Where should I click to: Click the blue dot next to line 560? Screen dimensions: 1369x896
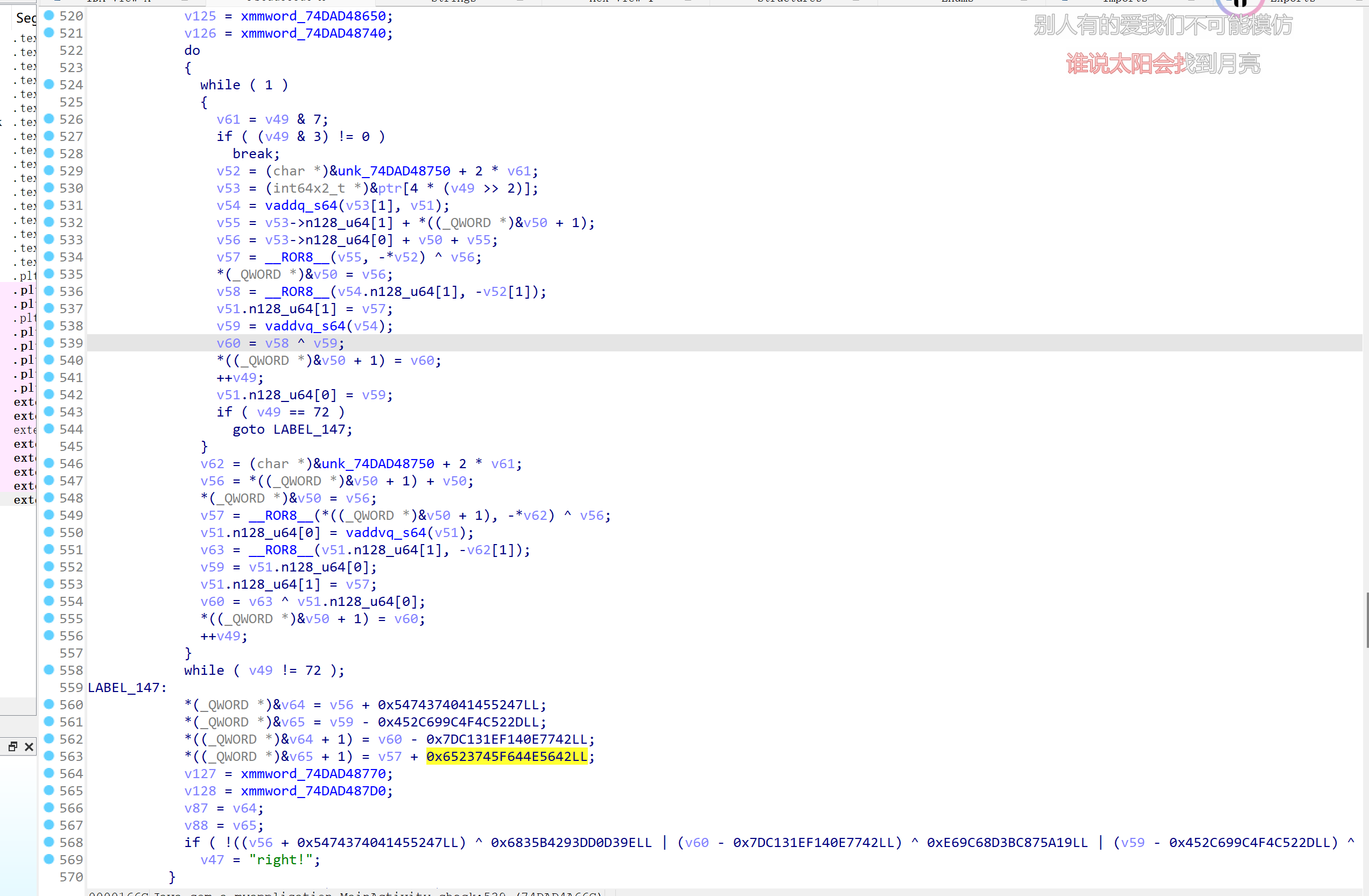point(50,704)
